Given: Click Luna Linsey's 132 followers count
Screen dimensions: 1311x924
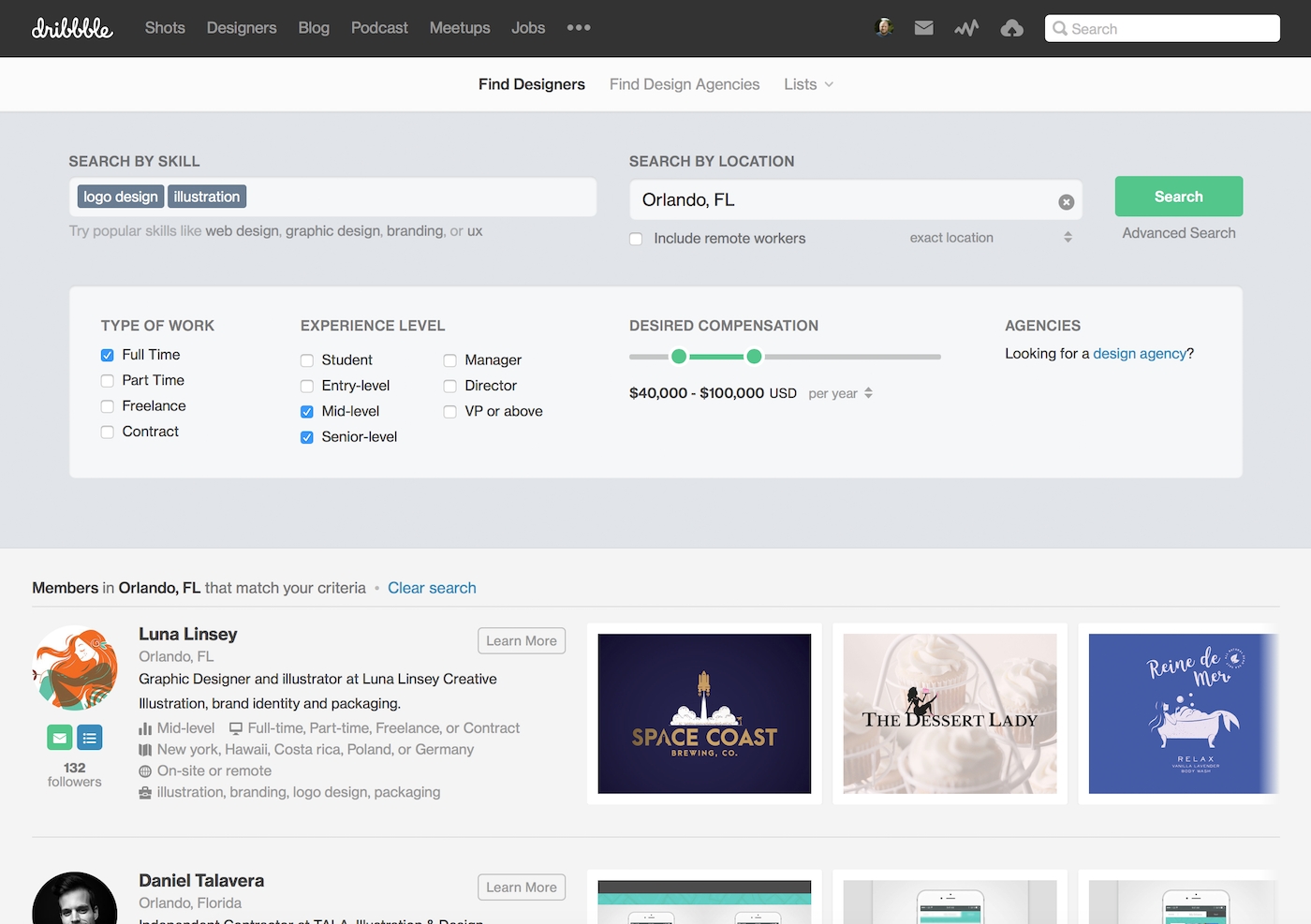Looking at the screenshot, I should pos(75,774).
